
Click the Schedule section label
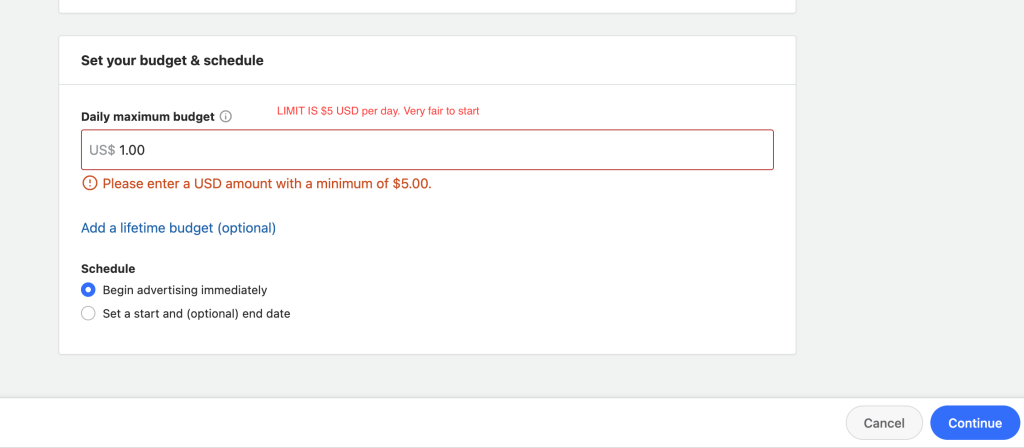[x=108, y=268]
